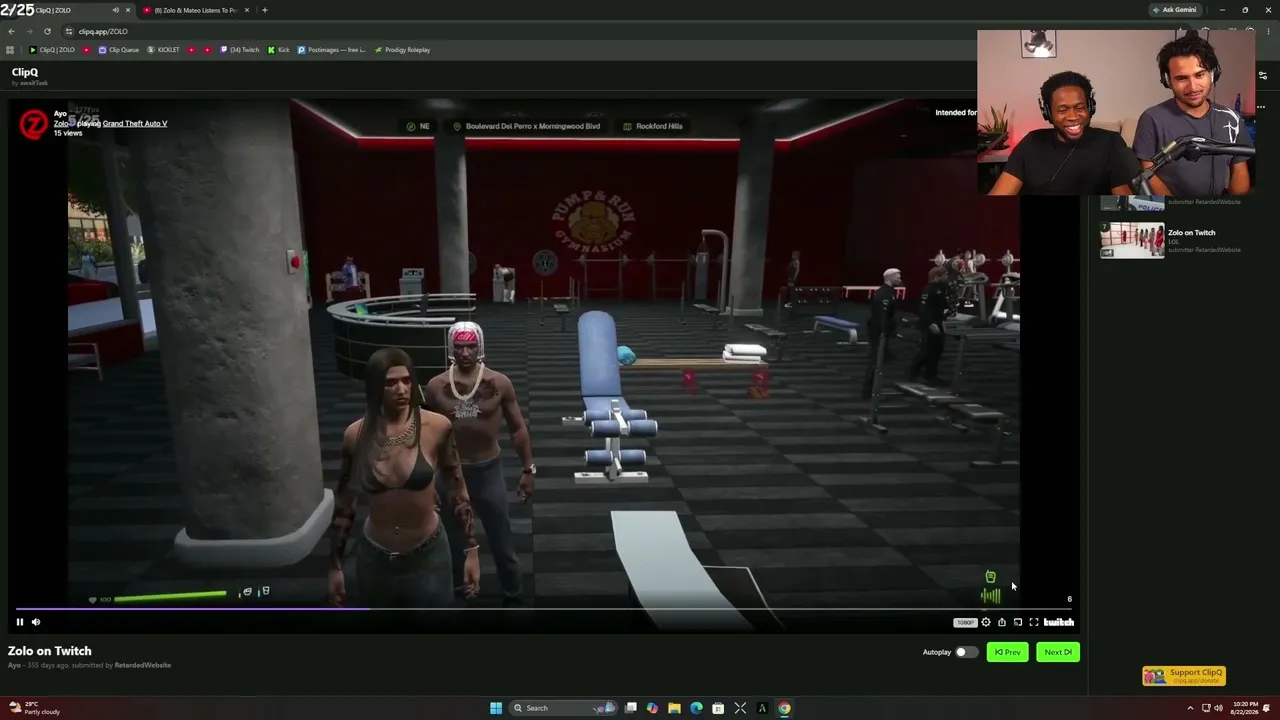This screenshot has height=720, width=1280.
Task: Open the Support ClipQ donate banner
Action: pyautogui.click(x=1184, y=676)
